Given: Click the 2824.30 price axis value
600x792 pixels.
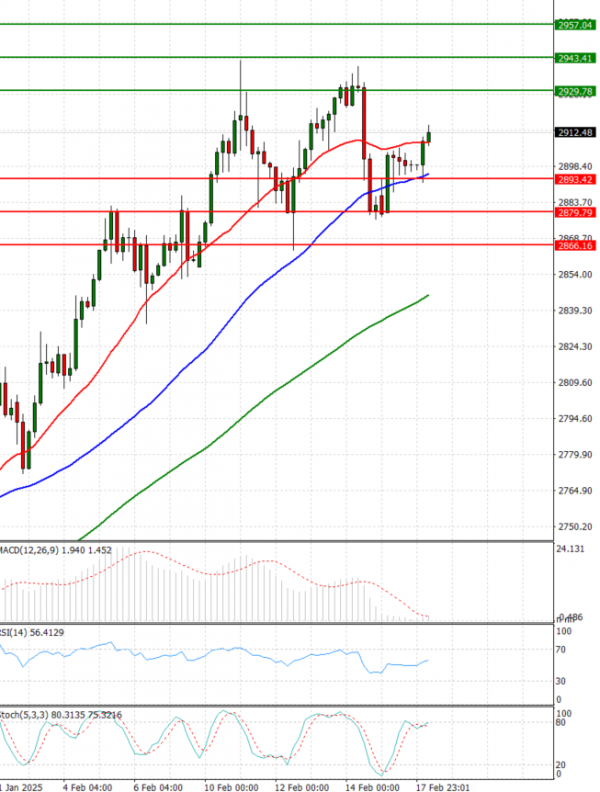Looking at the screenshot, I should pyautogui.click(x=575, y=346).
